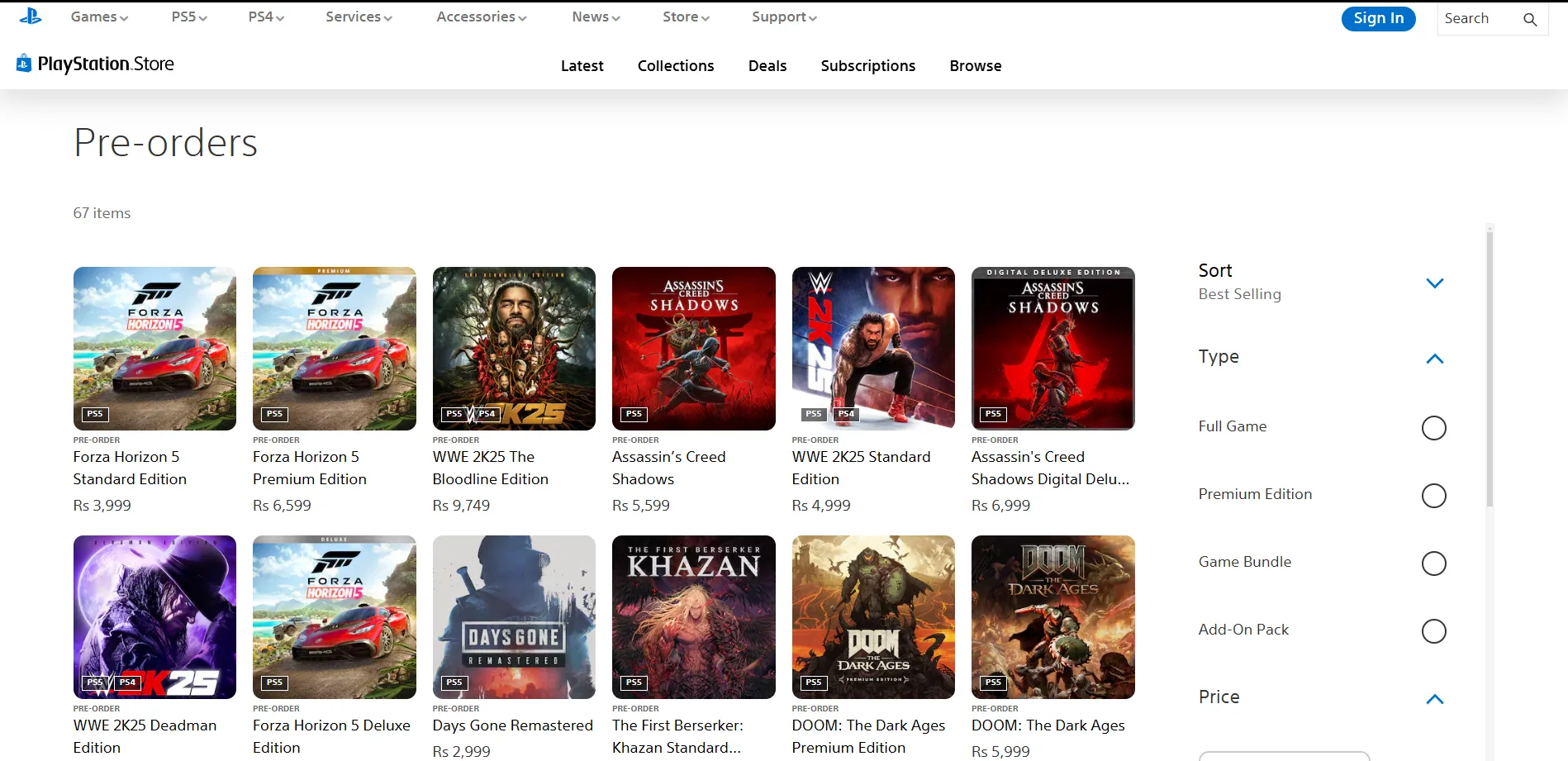Open Assassin's Creed Shadows standard cover
This screenshot has height=761, width=1568.
pyautogui.click(x=694, y=348)
